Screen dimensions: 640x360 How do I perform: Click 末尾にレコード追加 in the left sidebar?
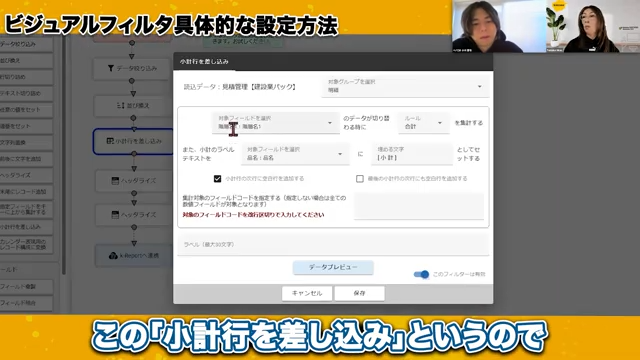[x=25, y=191]
